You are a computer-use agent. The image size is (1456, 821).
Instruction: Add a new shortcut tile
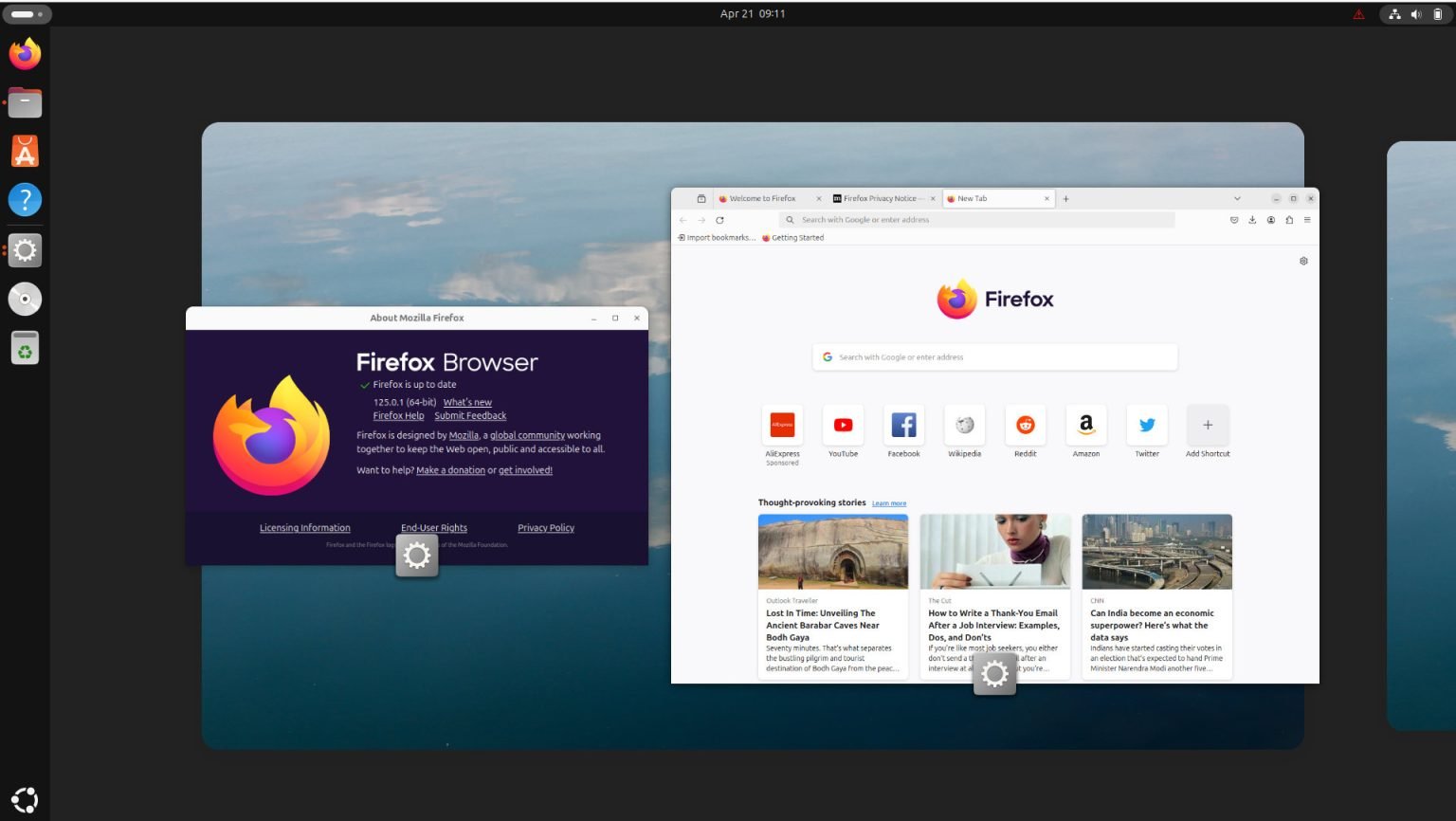click(1207, 425)
